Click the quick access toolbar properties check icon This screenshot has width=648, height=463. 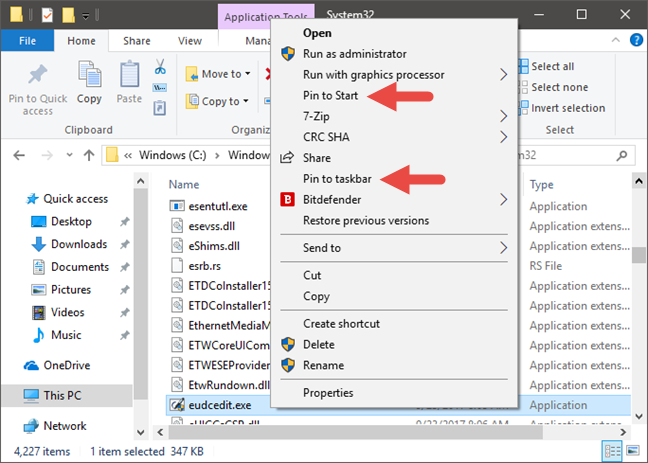47,16
